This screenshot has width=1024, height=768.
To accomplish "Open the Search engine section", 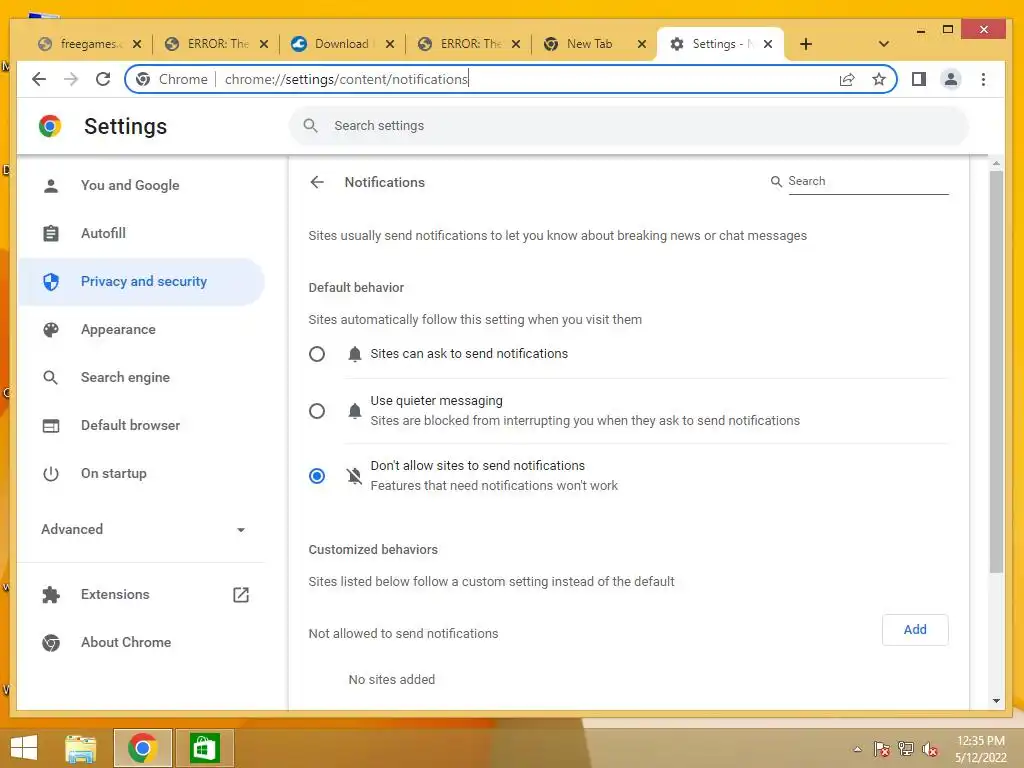I will (x=142, y=377).
